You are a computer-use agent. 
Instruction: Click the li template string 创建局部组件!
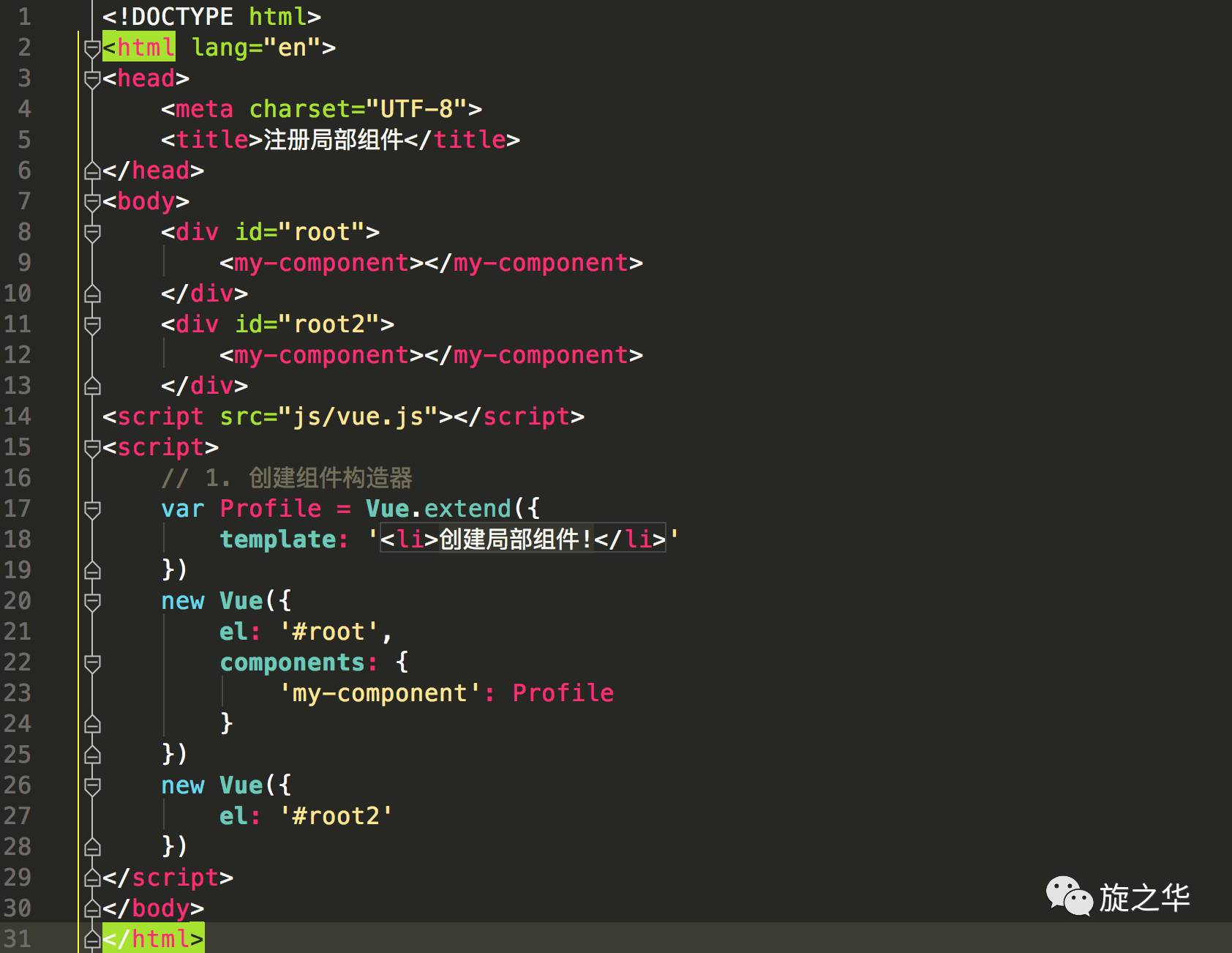pos(523,539)
